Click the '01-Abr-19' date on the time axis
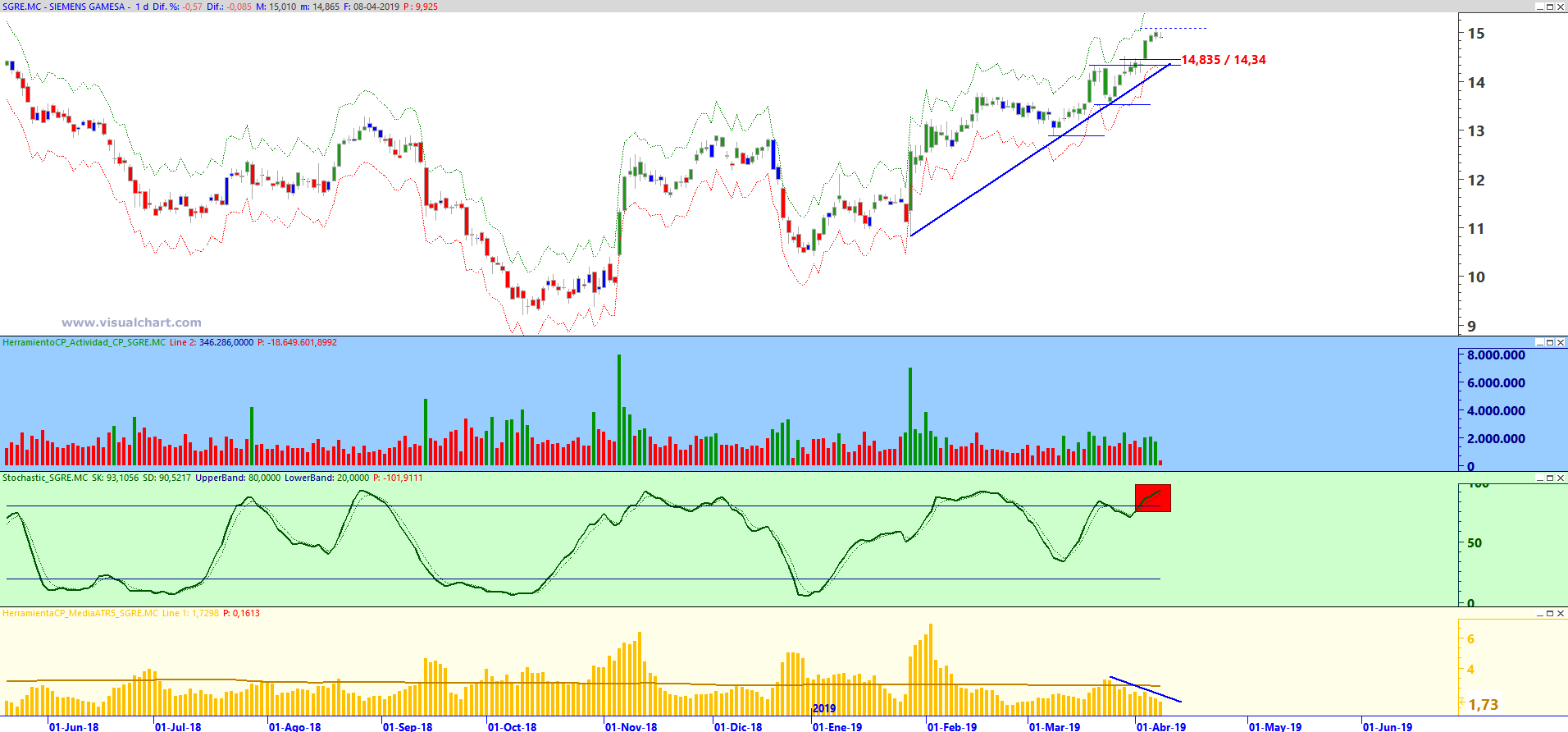1568x732 pixels. click(1161, 726)
